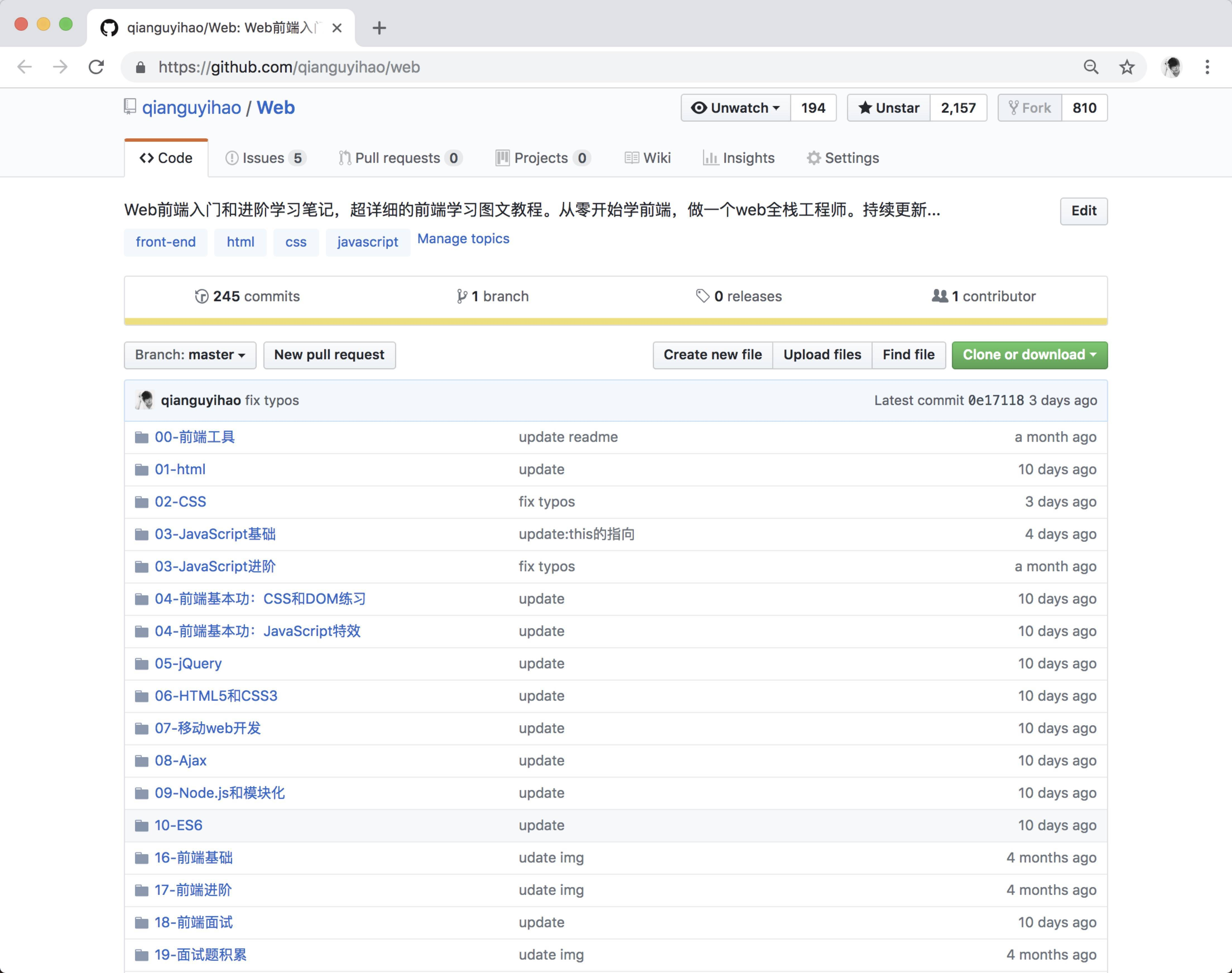
Task: View the 2,157 stargazers count
Action: pyautogui.click(x=958, y=108)
